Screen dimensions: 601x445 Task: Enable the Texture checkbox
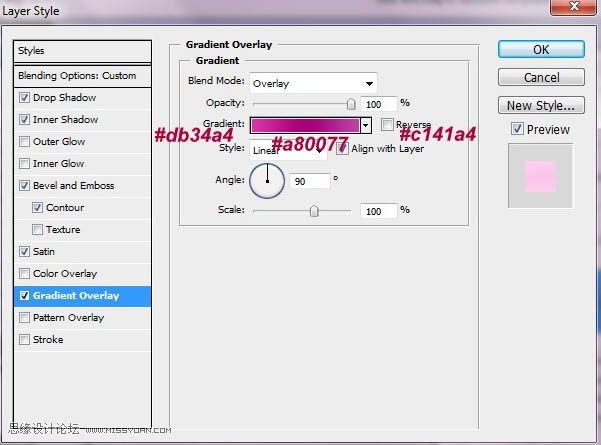tap(37, 230)
